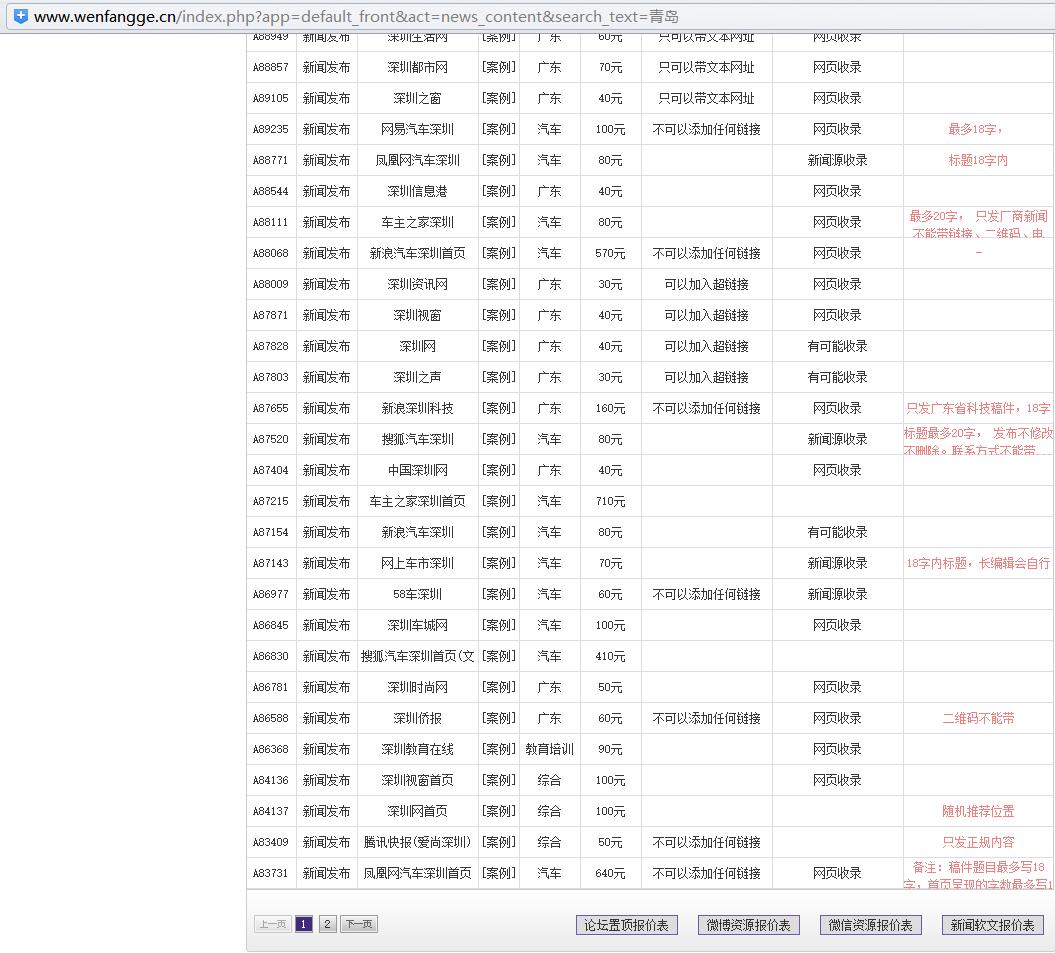Open 腾讯快报(爱尚深圳) site entry
This screenshot has width=1055, height=953.
click(417, 842)
